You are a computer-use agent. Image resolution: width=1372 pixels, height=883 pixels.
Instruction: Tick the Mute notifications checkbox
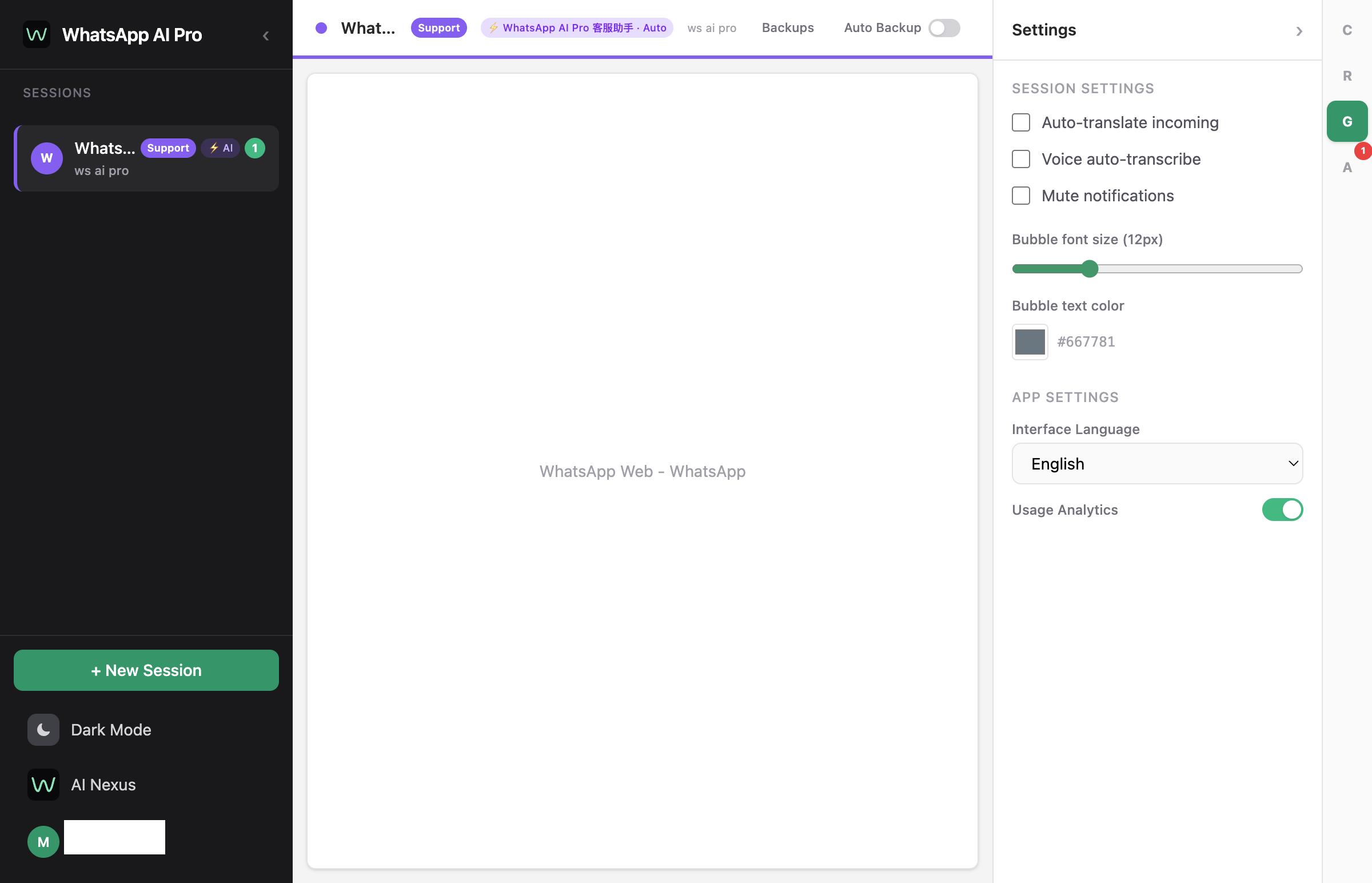[1020, 196]
